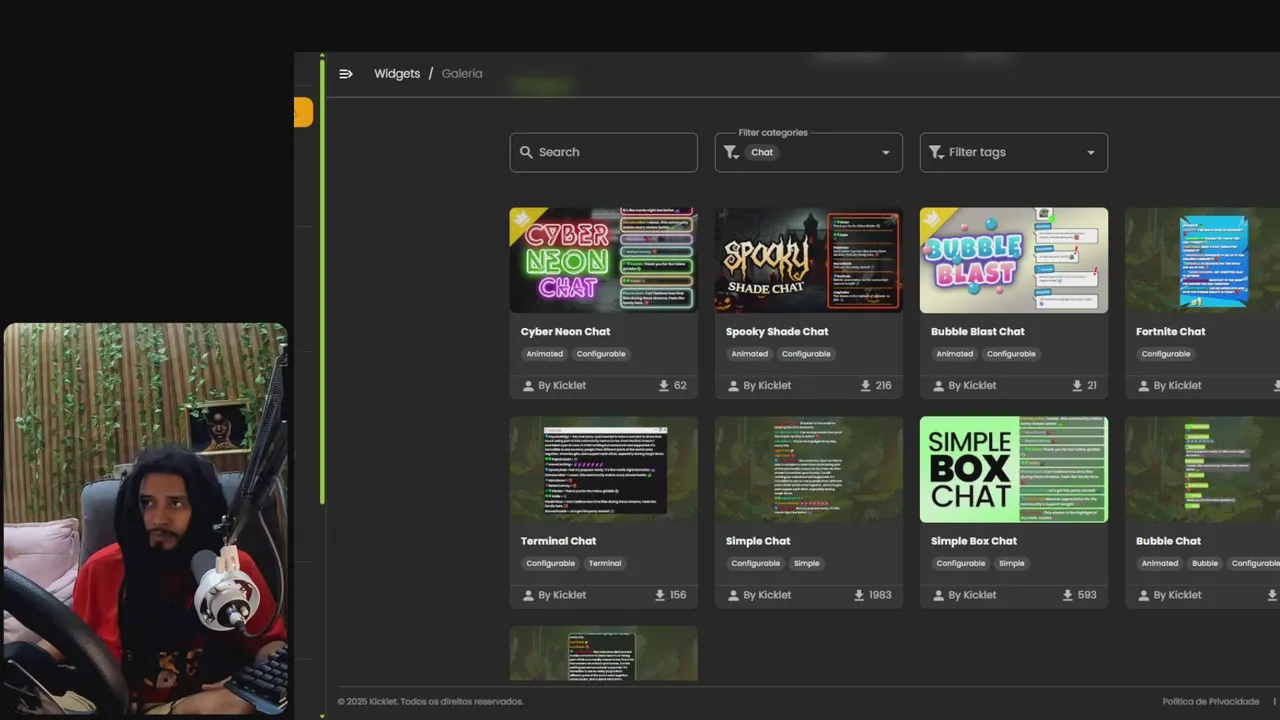Click the funnel icon in Filter categories
This screenshot has height=720, width=1280.
point(731,152)
